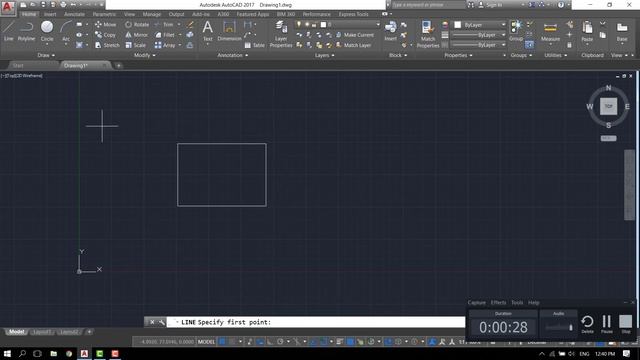Toggle grid display in status bar
This screenshot has width=640, height=360.
click(x=222, y=342)
